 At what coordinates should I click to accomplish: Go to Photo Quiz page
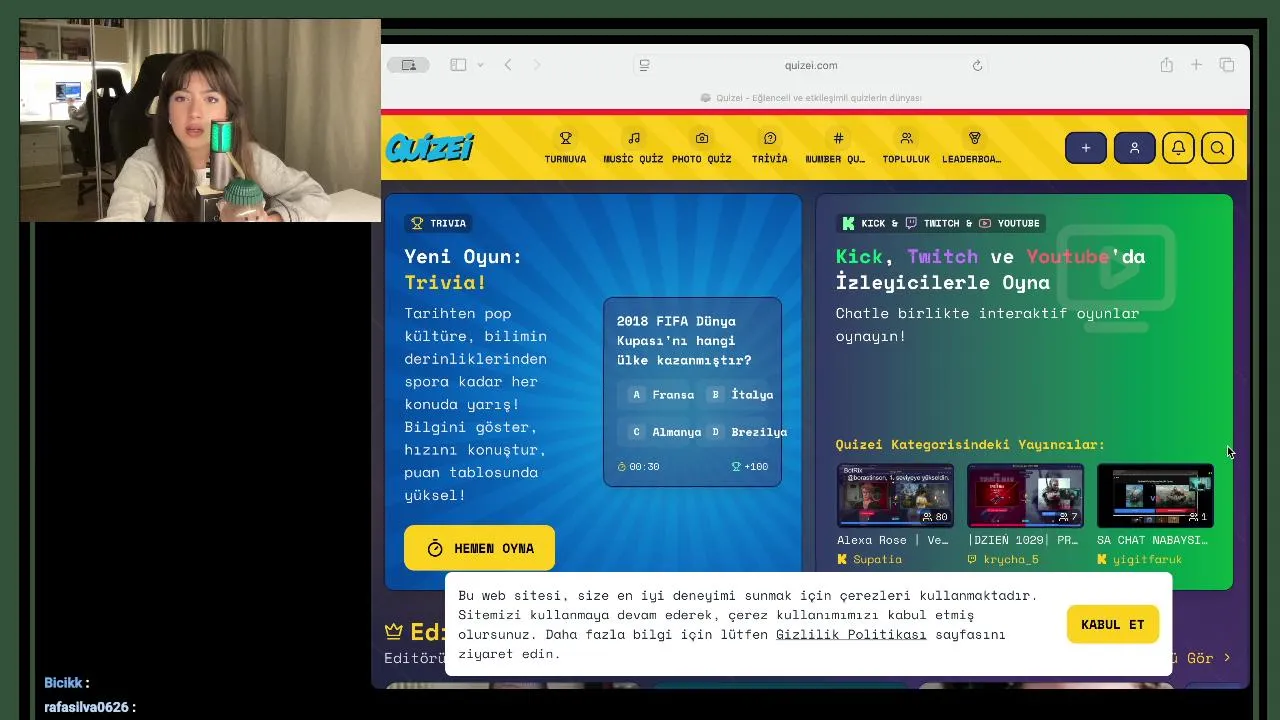pyautogui.click(x=701, y=148)
